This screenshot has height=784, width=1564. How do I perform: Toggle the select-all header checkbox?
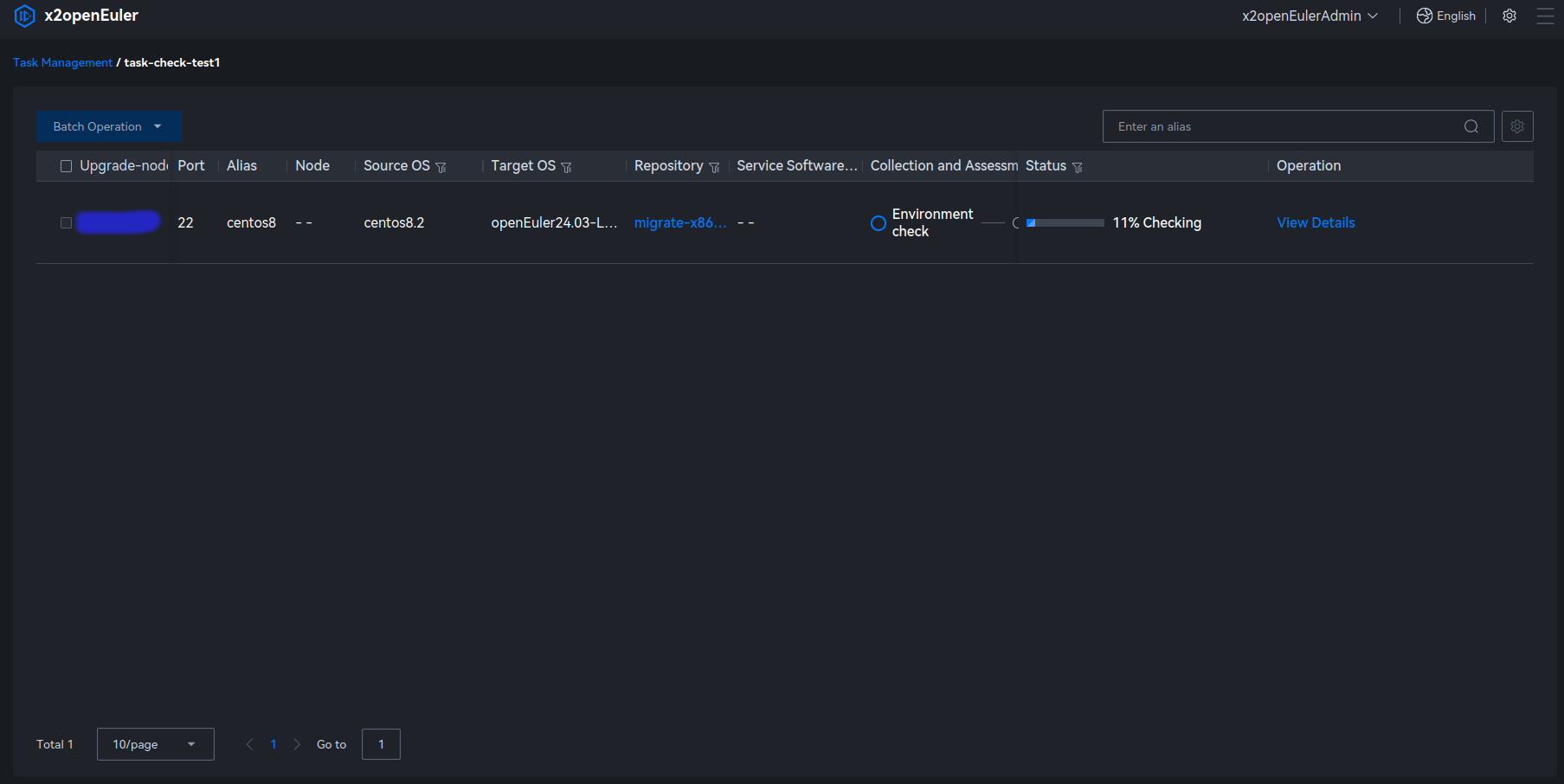[66, 166]
